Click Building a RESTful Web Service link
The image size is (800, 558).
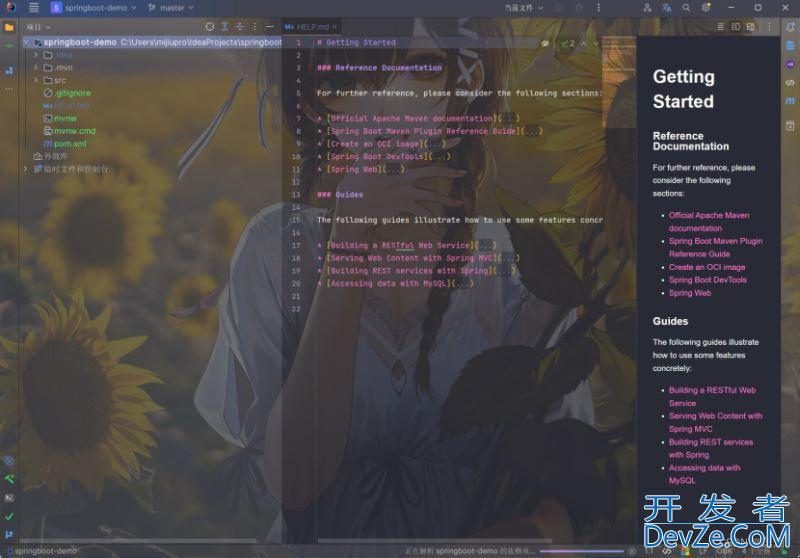coord(712,396)
